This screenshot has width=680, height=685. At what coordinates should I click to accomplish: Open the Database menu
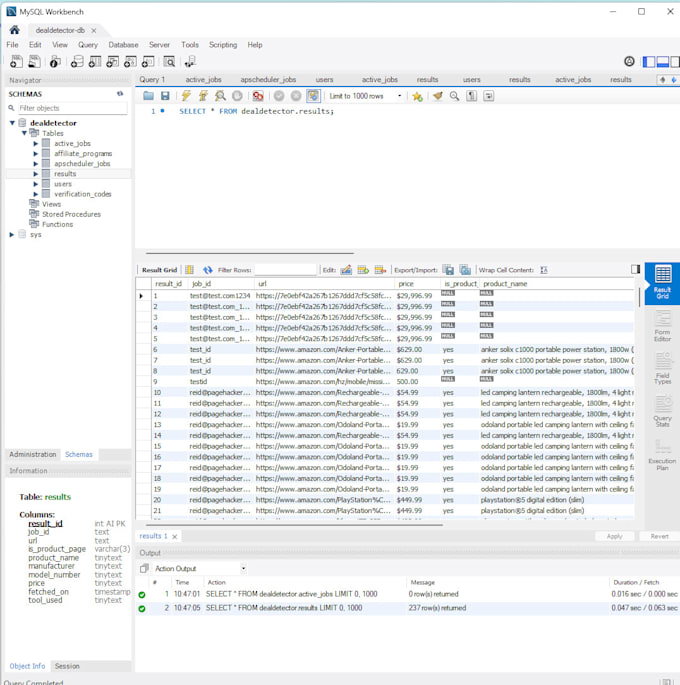(123, 45)
